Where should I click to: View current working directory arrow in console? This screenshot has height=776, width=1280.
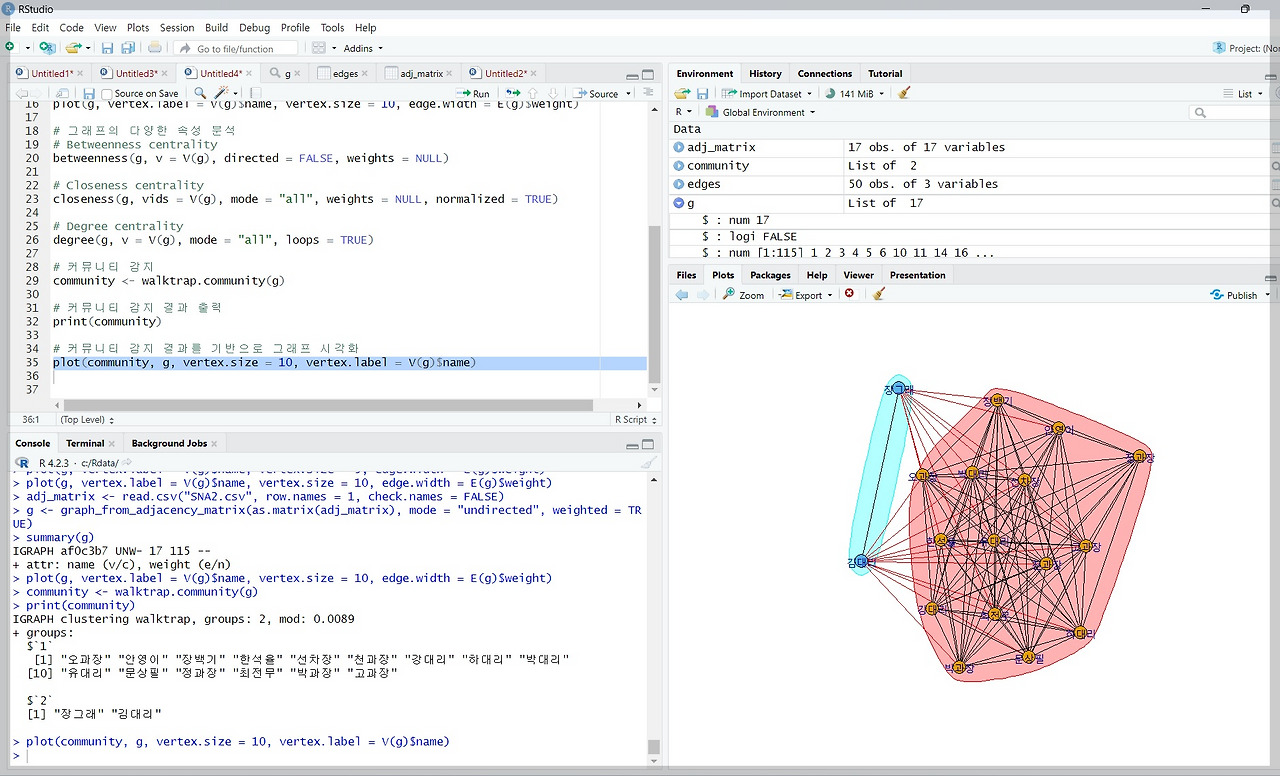[x=128, y=463]
